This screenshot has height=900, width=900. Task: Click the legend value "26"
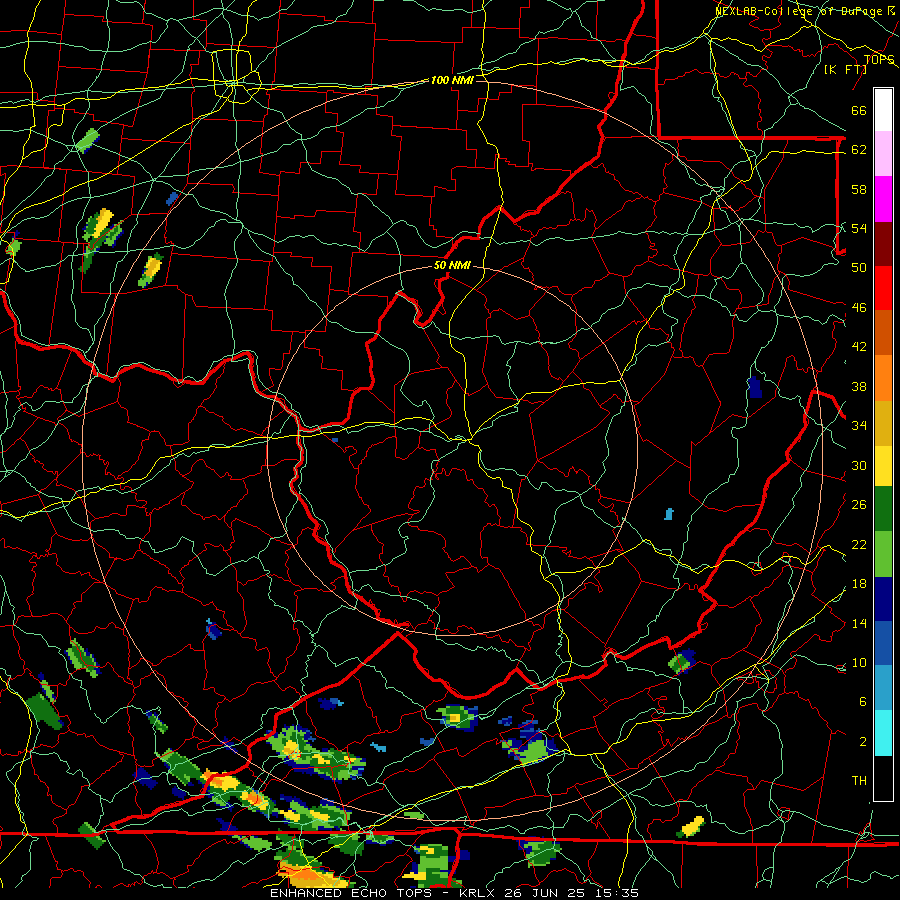coord(859,505)
